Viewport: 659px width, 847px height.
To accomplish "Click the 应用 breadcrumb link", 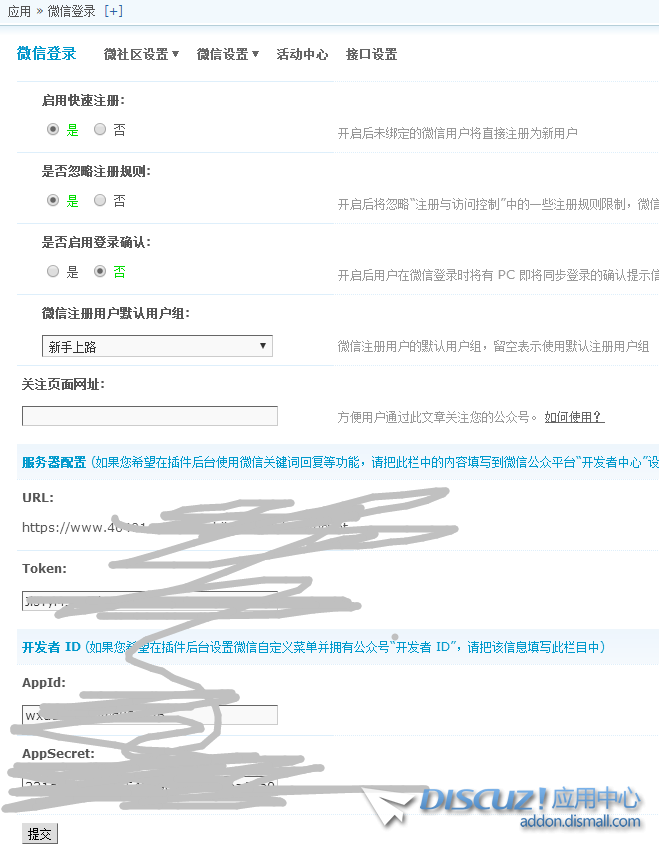I will (19, 10).
